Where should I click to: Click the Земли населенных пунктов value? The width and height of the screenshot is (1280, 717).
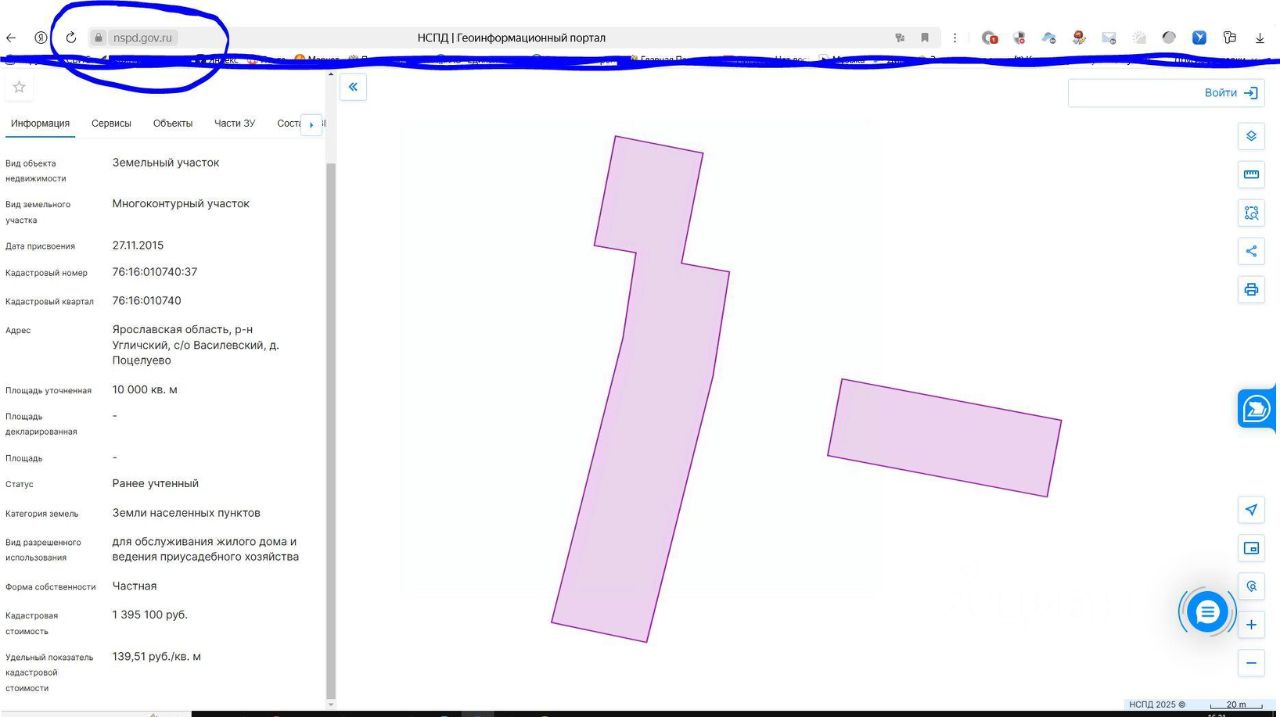click(186, 513)
